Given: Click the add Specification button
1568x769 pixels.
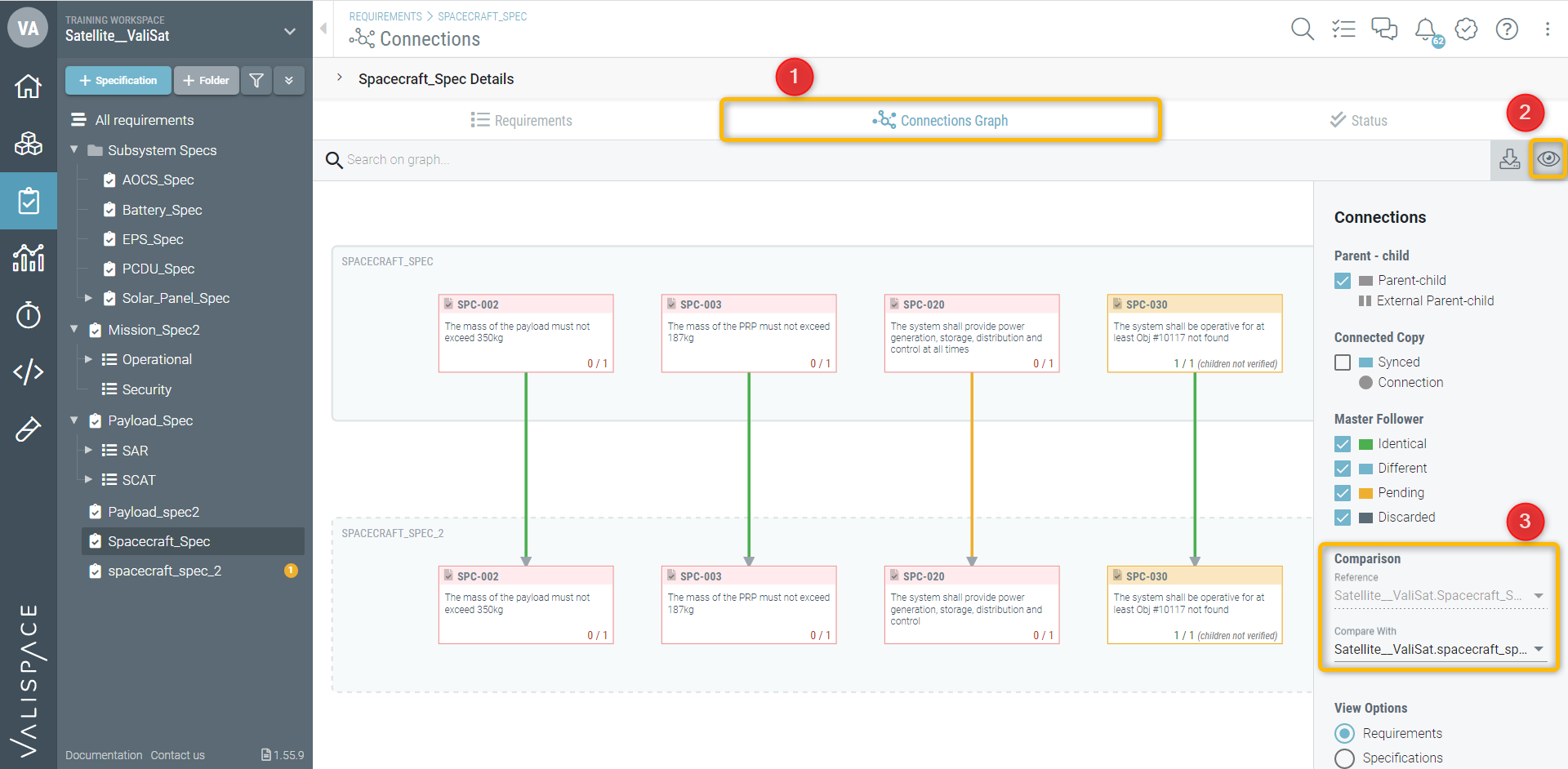Looking at the screenshot, I should click(x=118, y=80).
